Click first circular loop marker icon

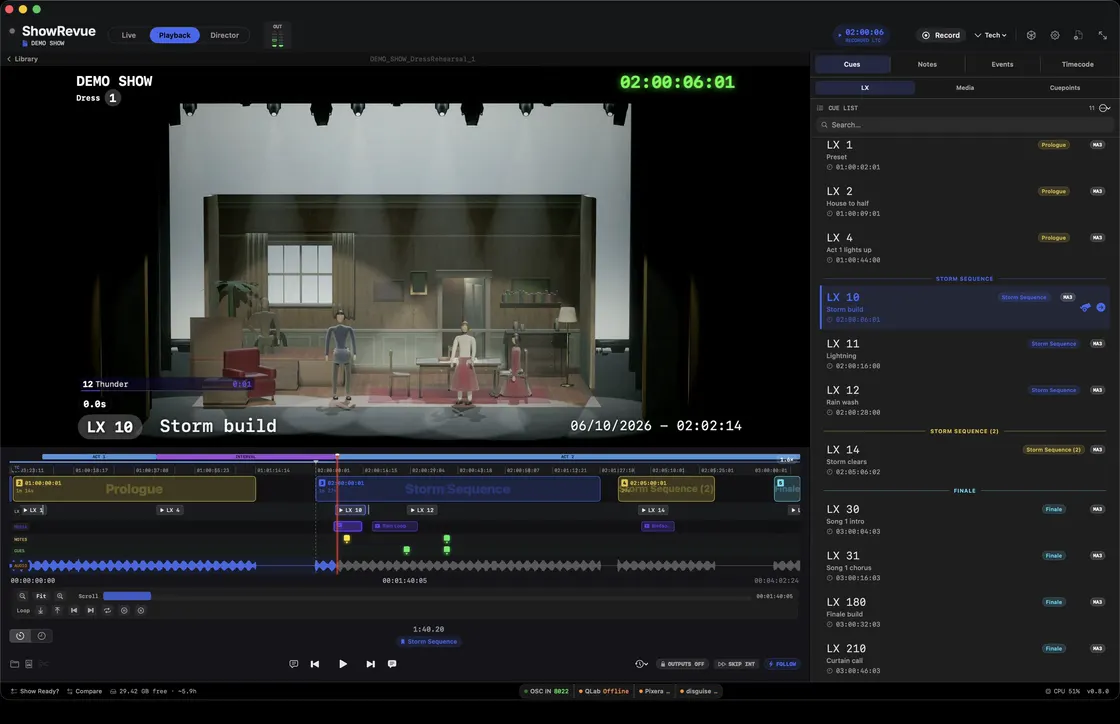[x=124, y=610]
